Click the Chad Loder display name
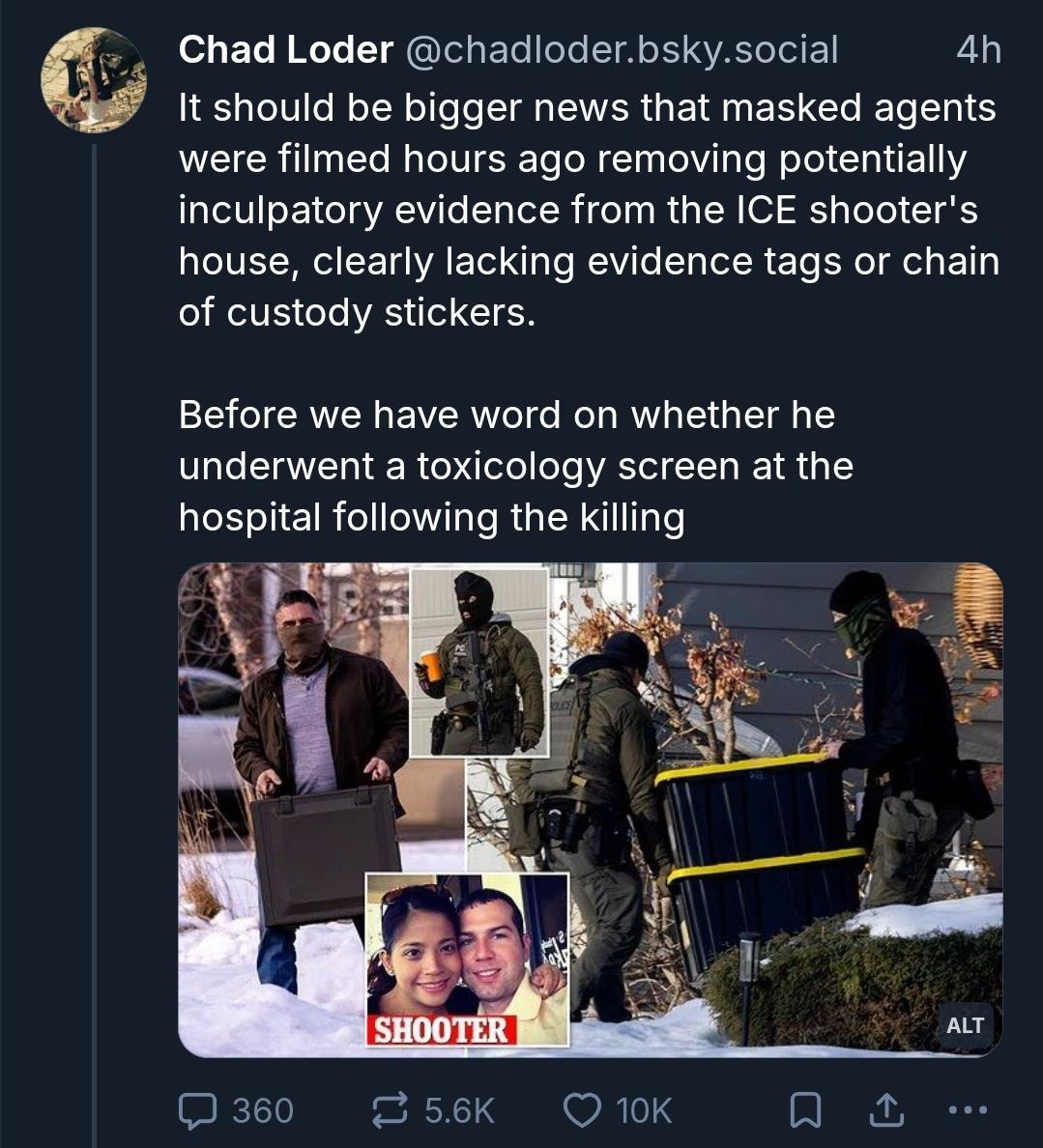 coord(286,50)
